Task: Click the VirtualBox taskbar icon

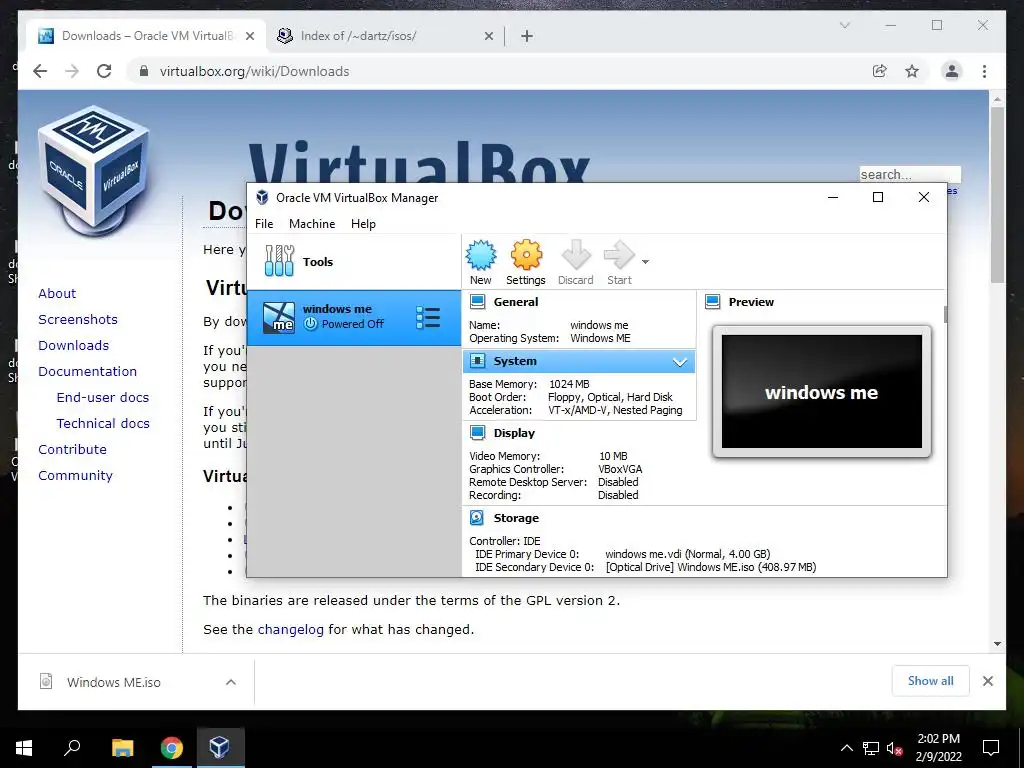Action: tap(219, 748)
